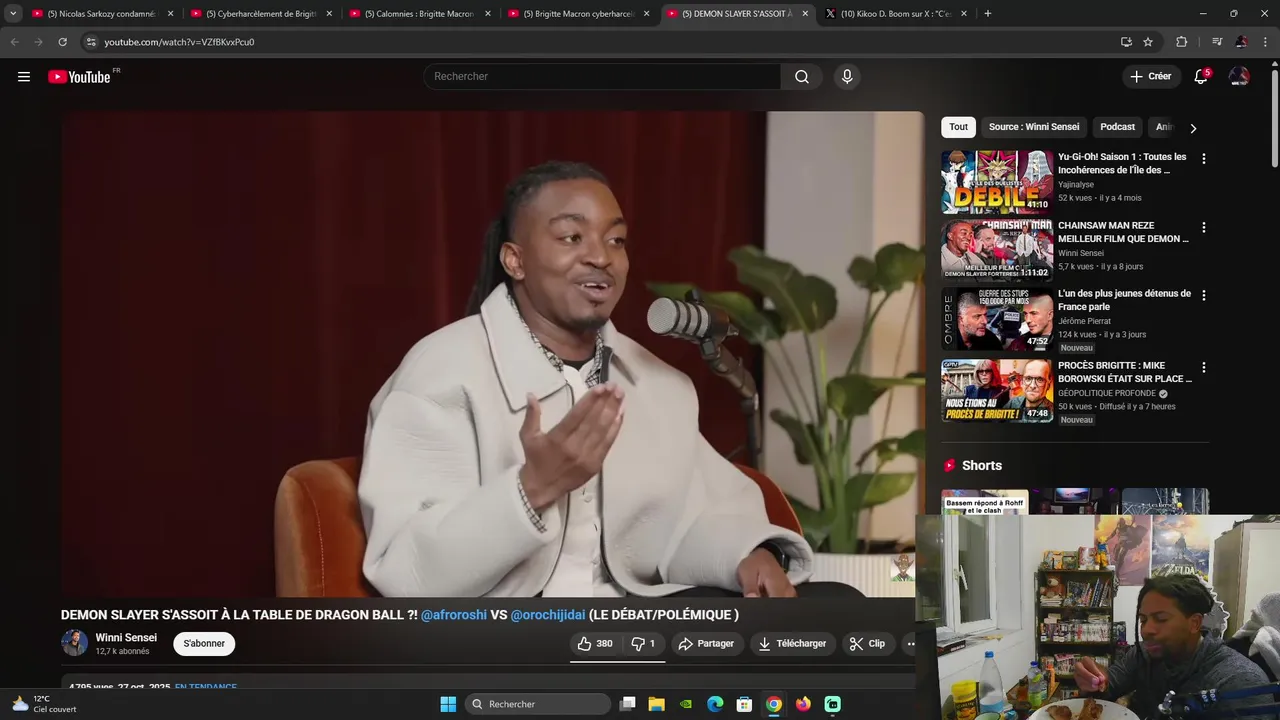Image resolution: width=1280 pixels, height=720 pixels.
Task: Open Microsoft Store from taskbar
Action: click(x=744, y=704)
